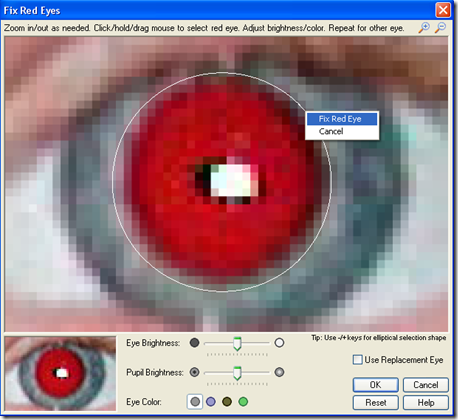Click the eye preview thumbnail

(60, 373)
